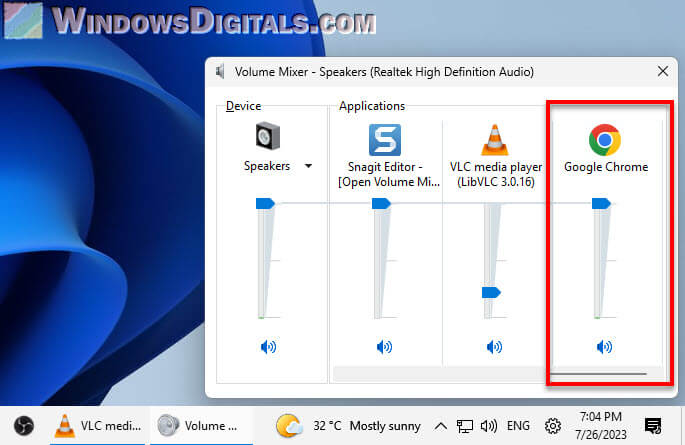Switch to Volume Mixer taskbar button

click(x=201, y=425)
